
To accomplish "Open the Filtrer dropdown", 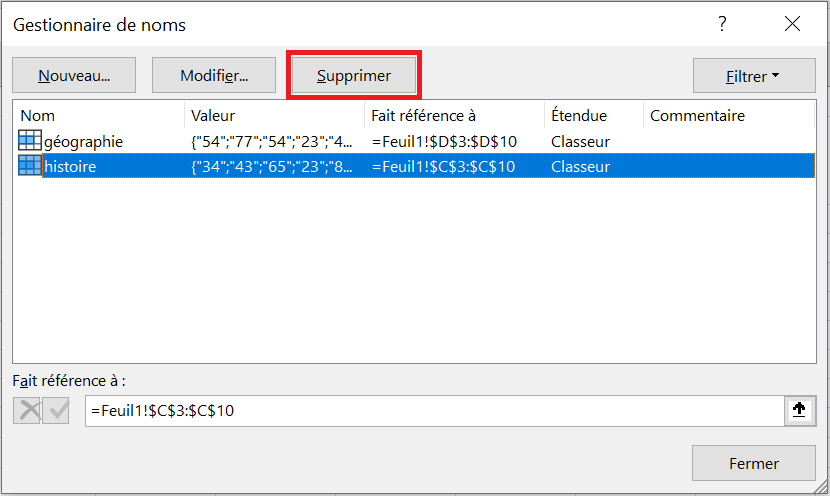I will tap(754, 76).
